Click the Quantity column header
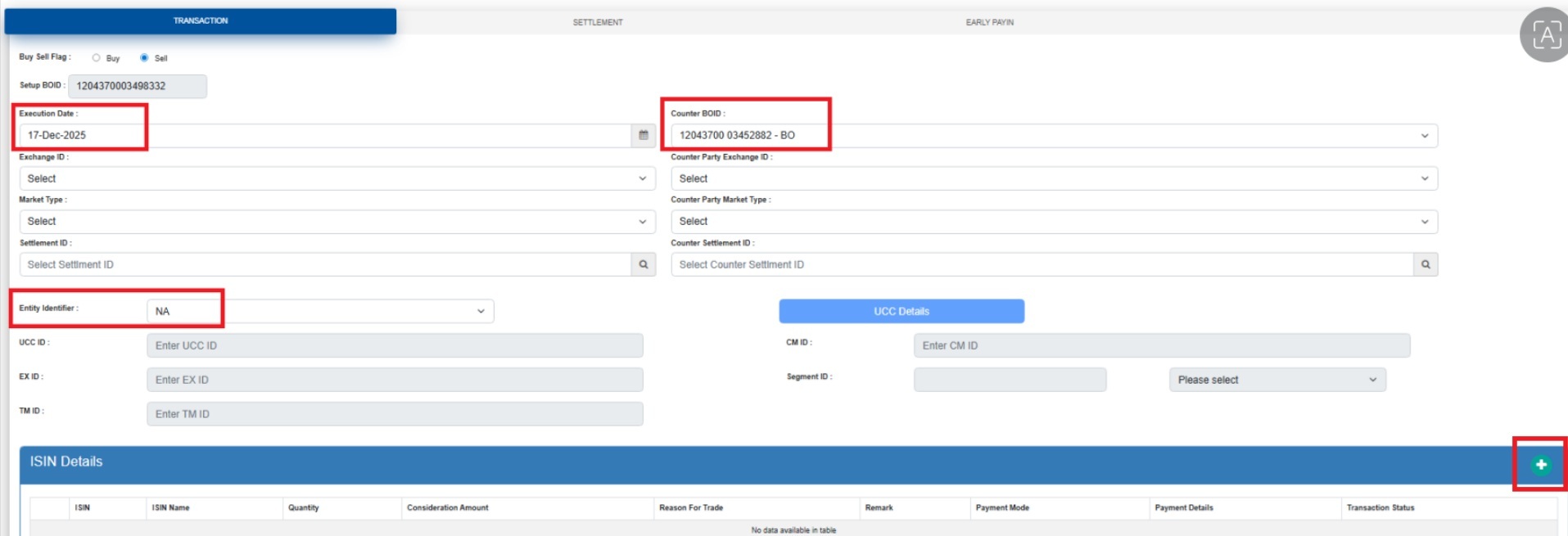The image size is (1568, 536). tap(304, 508)
